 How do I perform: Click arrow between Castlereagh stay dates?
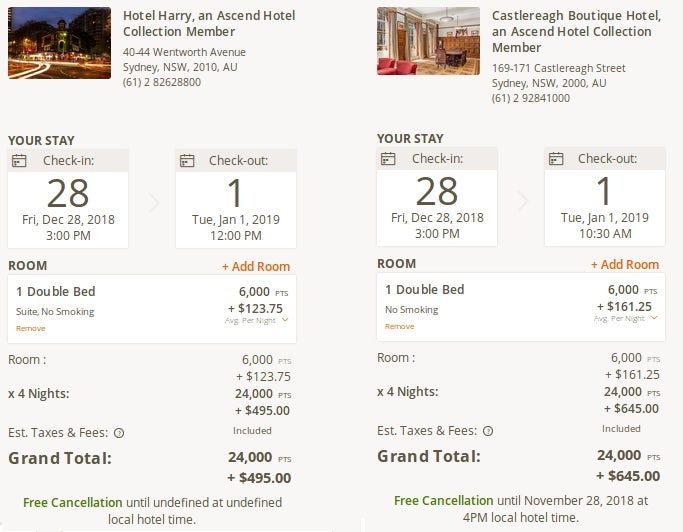(x=521, y=201)
